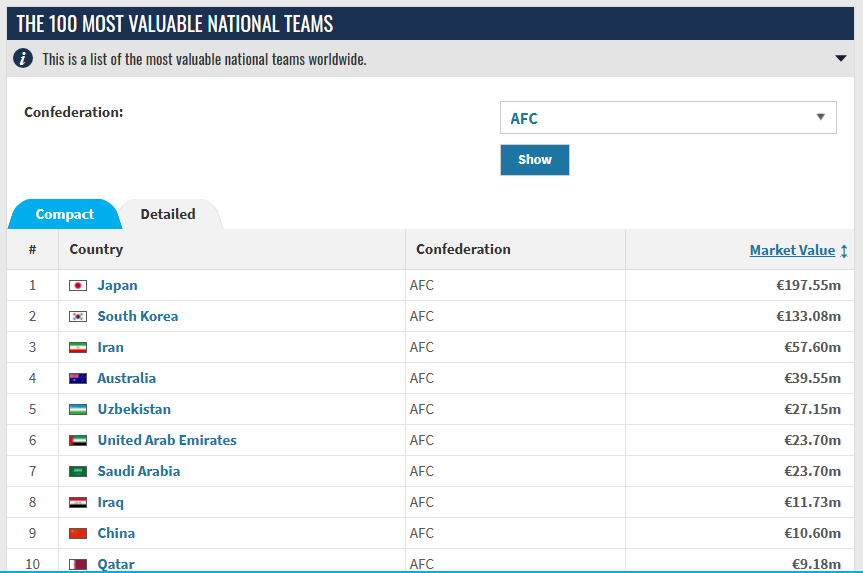Switch to the Detailed tab
Viewport: 863px width, 573px height.
(168, 214)
